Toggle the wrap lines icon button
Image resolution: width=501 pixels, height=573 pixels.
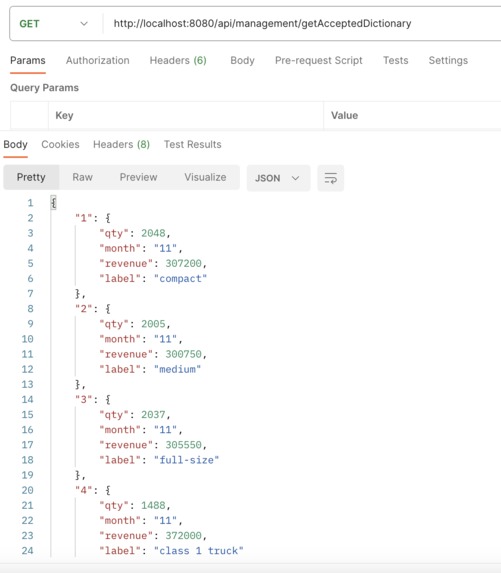[330, 178]
